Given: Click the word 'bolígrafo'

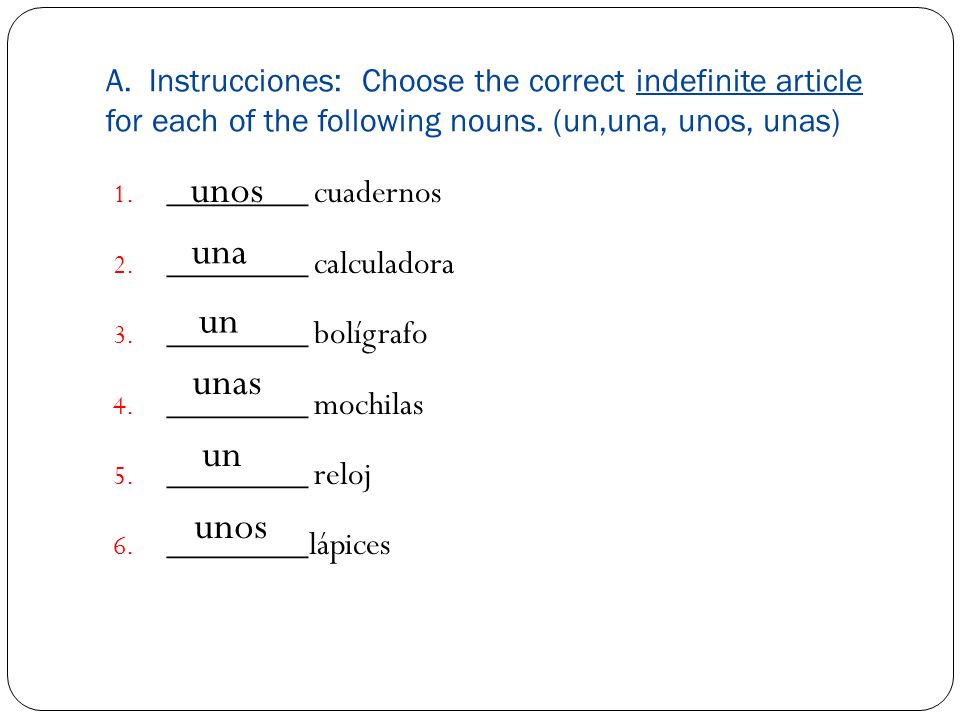Looking at the screenshot, I should coord(370,336).
